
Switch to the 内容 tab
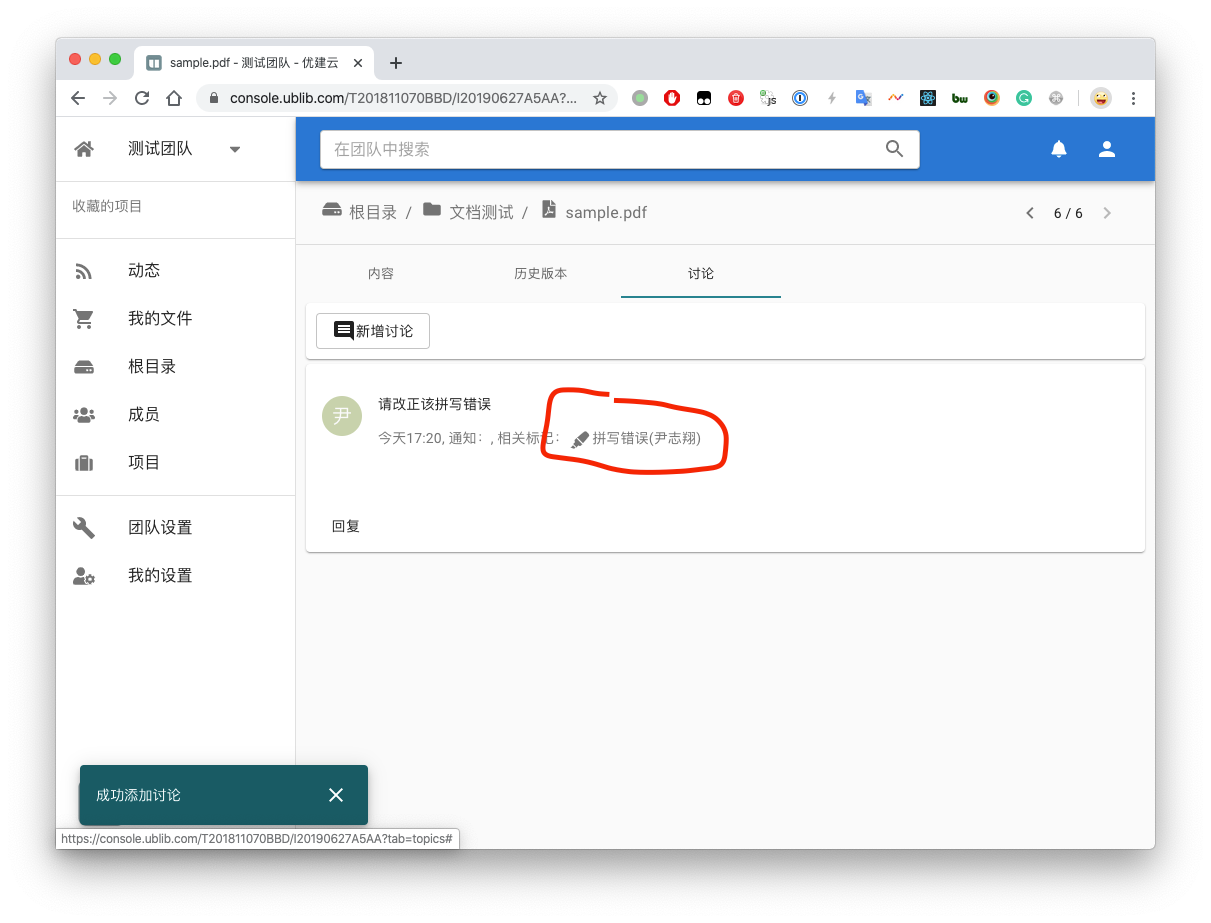coord(381,273)
